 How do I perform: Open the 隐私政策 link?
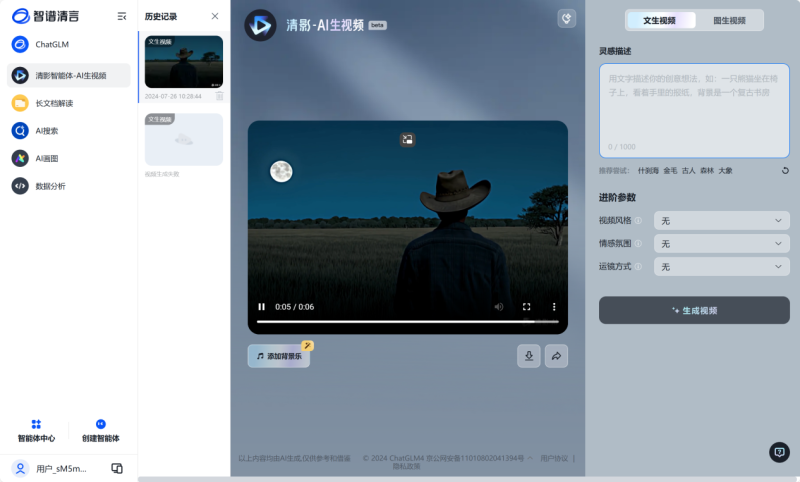[407, 466]
